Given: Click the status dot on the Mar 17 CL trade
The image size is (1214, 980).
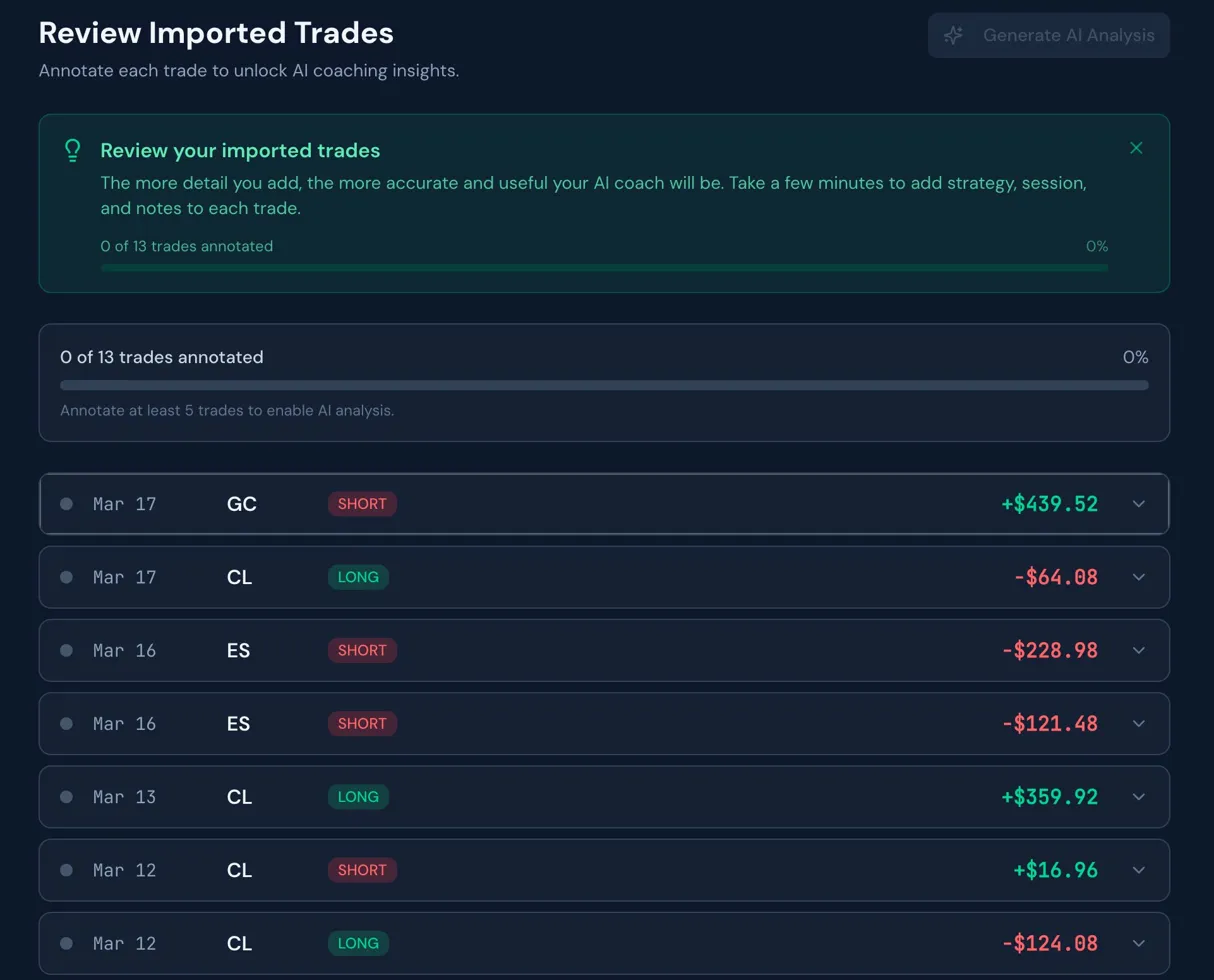Looking at the screenshot, I should click(x=66, y=577).
